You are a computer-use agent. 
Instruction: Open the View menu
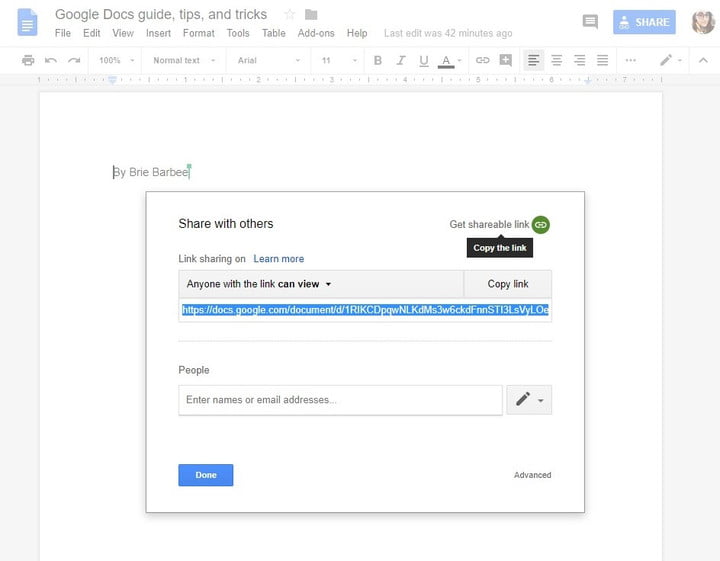pos(123,33)
